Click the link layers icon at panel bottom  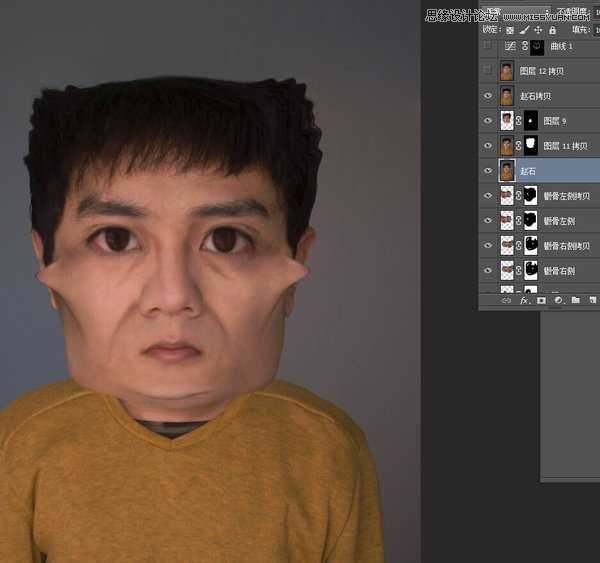point(506,299)
